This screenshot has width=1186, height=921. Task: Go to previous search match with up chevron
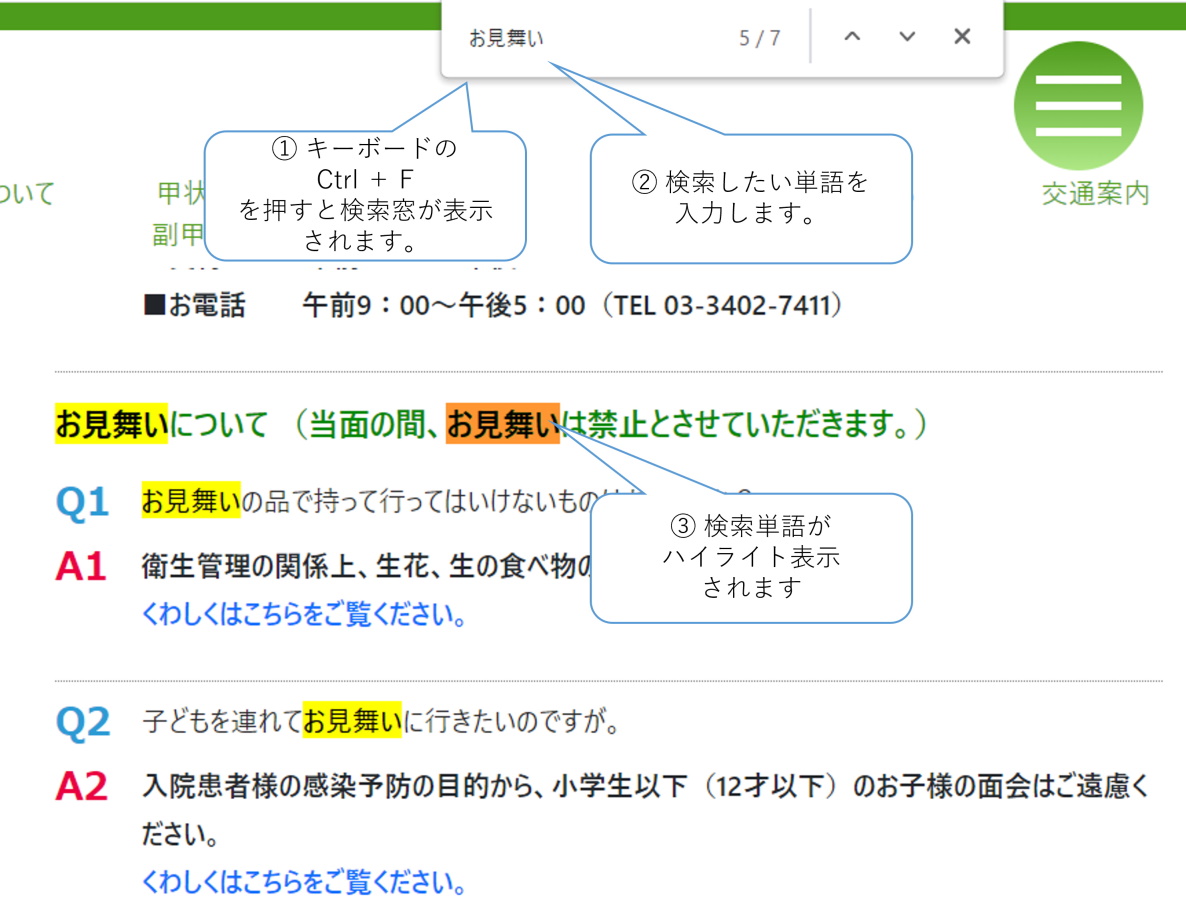(x=852, y=37)
